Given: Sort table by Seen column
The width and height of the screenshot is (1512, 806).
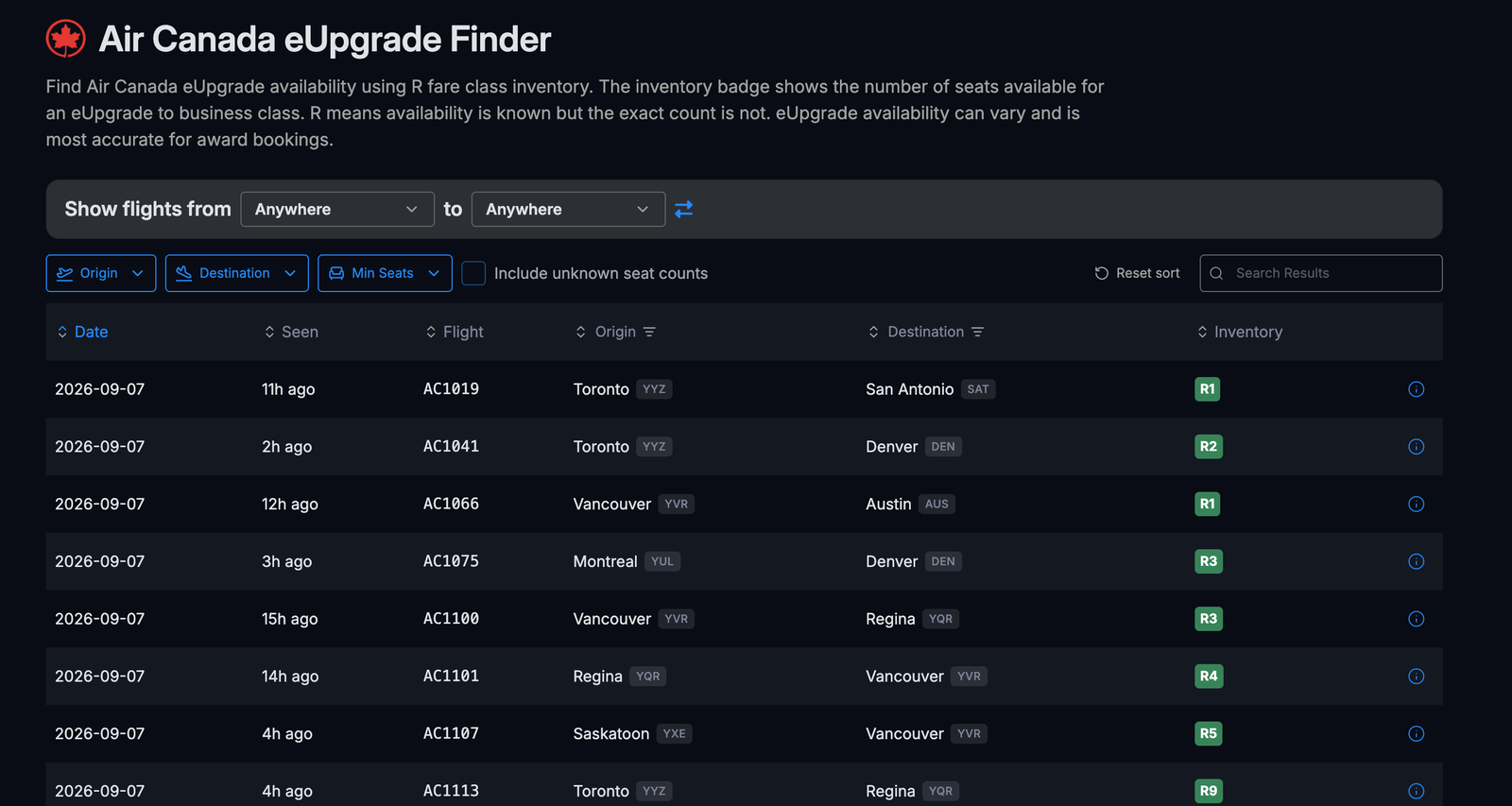Looking at the screenshot, I should [291, 332].
